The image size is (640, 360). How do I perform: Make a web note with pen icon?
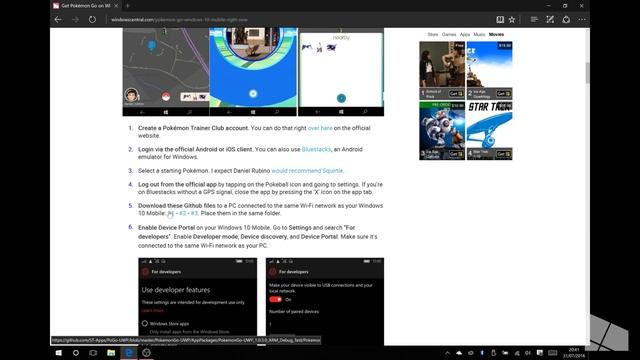point(550,19)
